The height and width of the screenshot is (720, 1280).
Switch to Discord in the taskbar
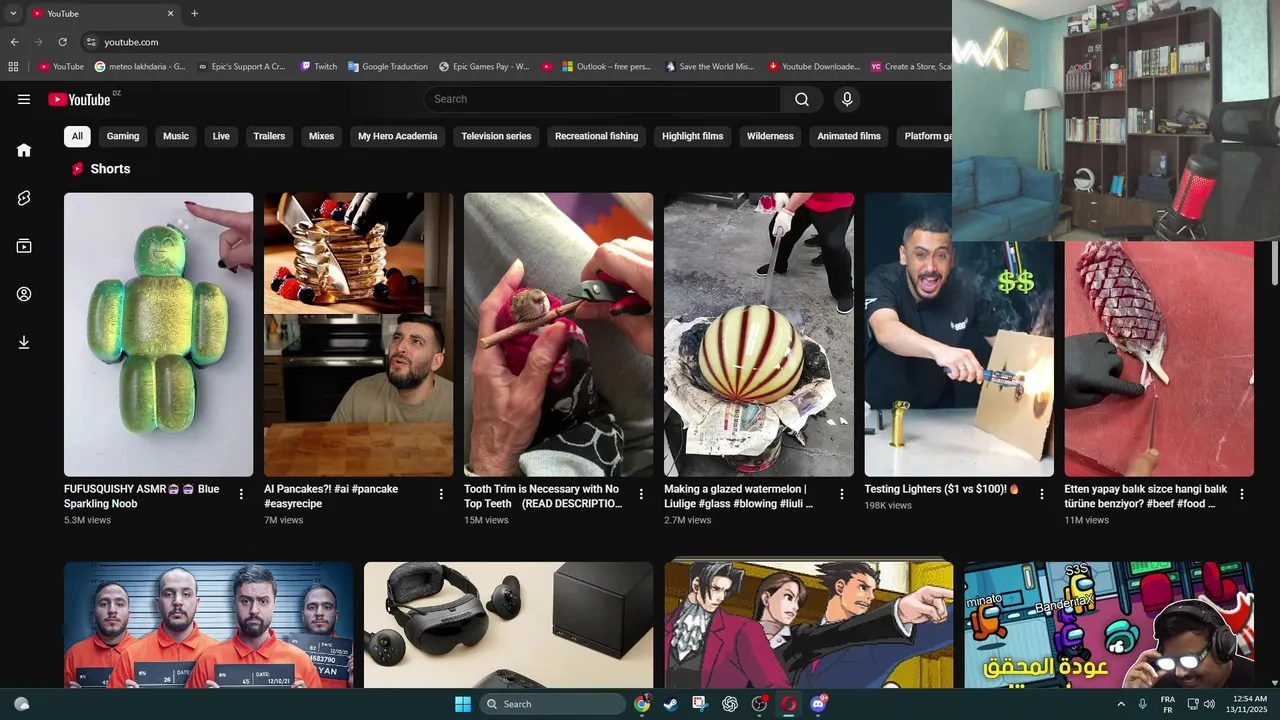818,704
